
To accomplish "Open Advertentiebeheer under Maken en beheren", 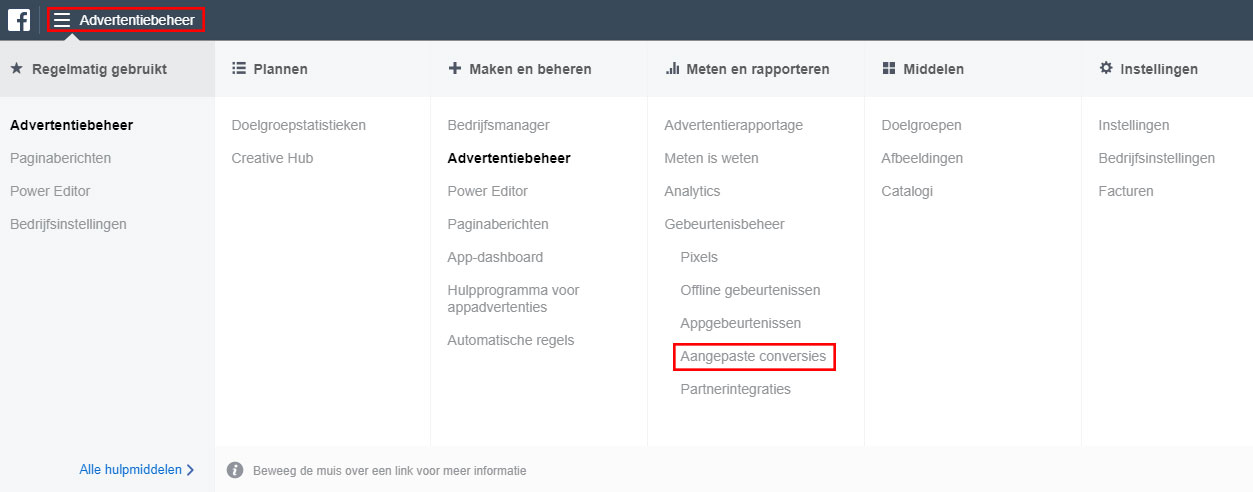I will coord(509,158).
